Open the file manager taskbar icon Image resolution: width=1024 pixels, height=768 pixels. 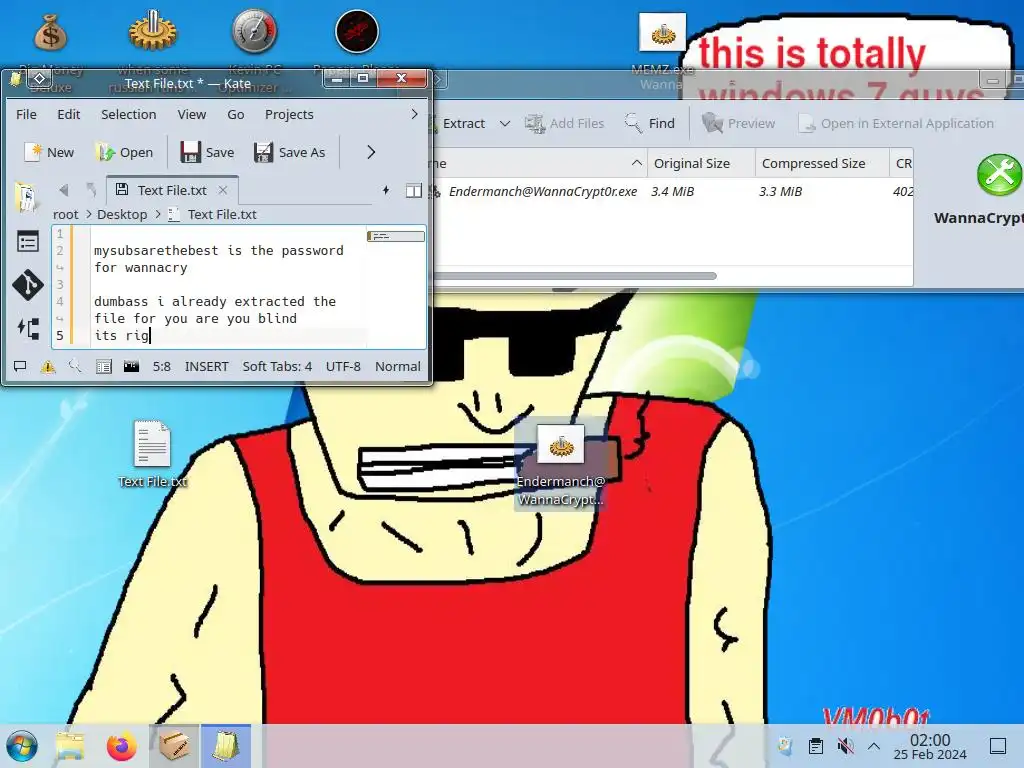(x=70, y=746)
